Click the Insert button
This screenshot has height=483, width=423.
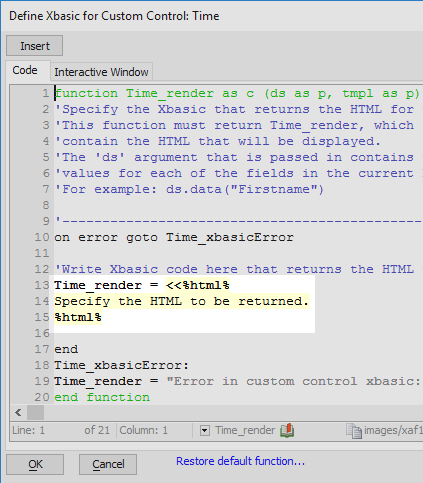pyautogui.click(x=35, y=46)
